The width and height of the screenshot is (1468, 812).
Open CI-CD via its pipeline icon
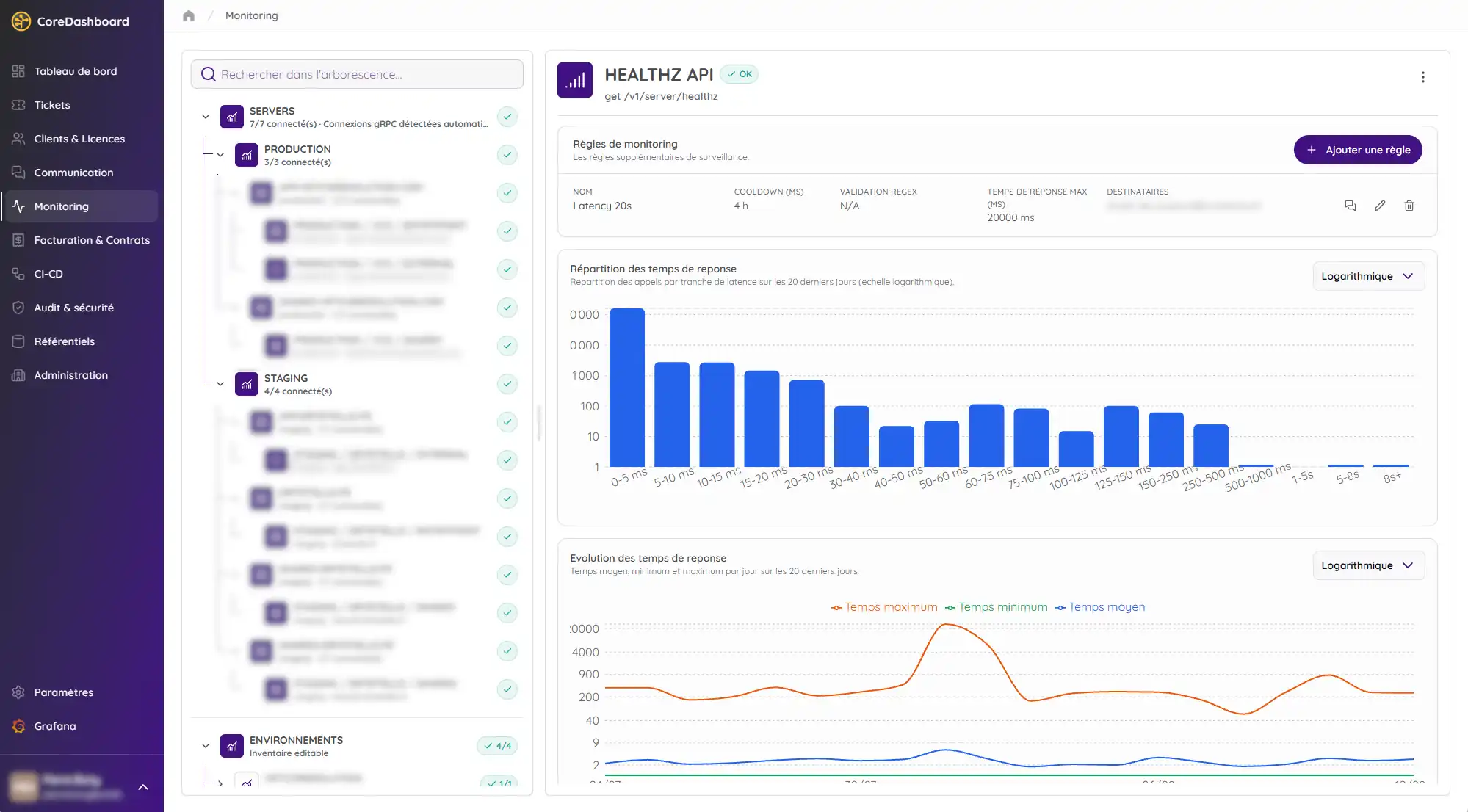click(x=18, y=274)
